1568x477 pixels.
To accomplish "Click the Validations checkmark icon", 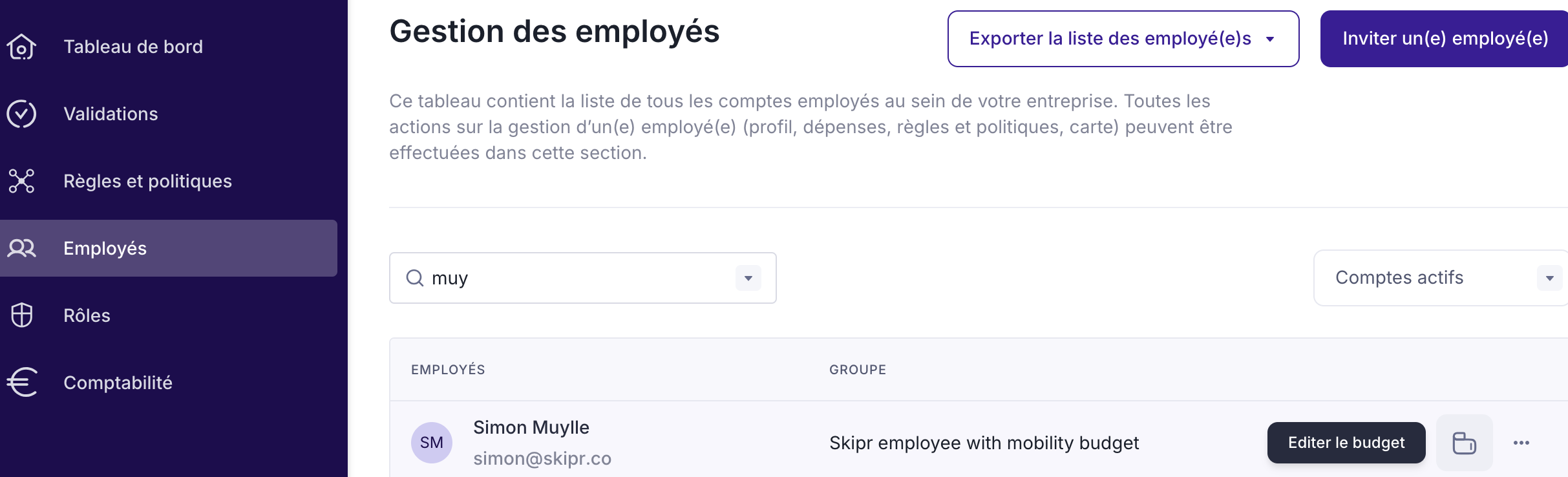I will coord(21,114).
